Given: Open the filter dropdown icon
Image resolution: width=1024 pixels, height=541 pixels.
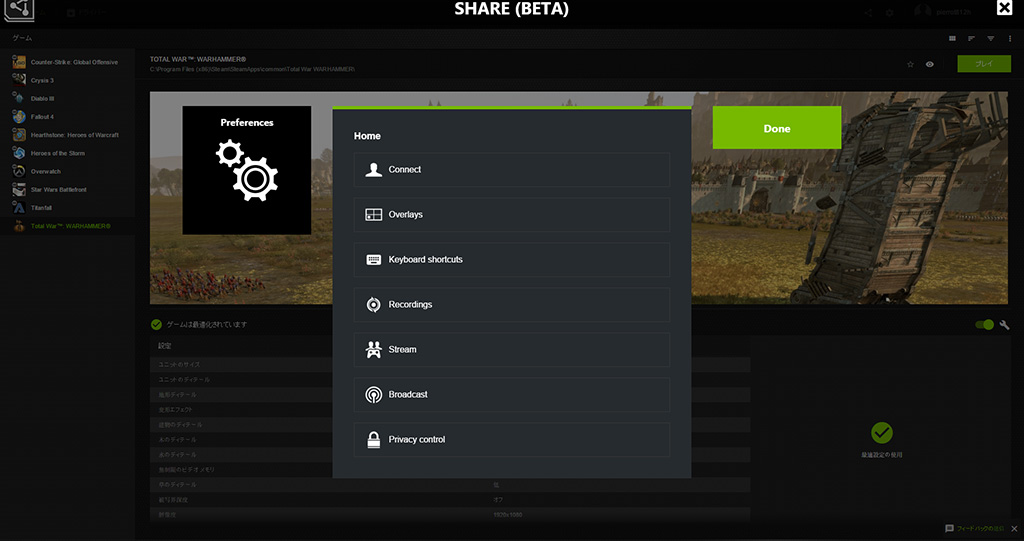Looking at the screenshot, I should 991,39.
